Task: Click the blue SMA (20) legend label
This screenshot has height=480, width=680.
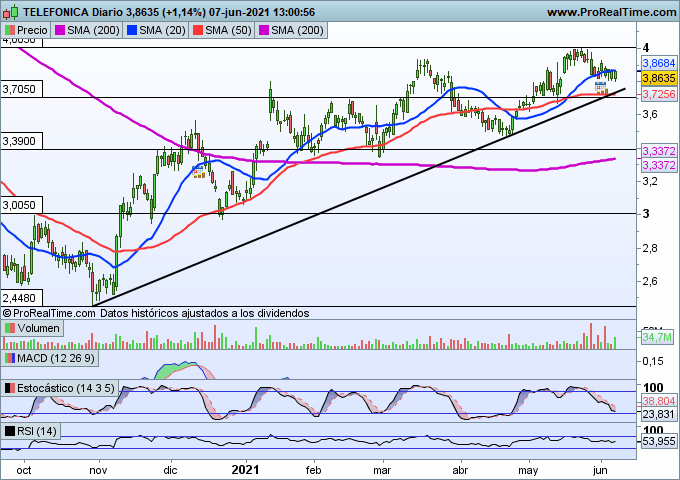Action: coord(156,30)
